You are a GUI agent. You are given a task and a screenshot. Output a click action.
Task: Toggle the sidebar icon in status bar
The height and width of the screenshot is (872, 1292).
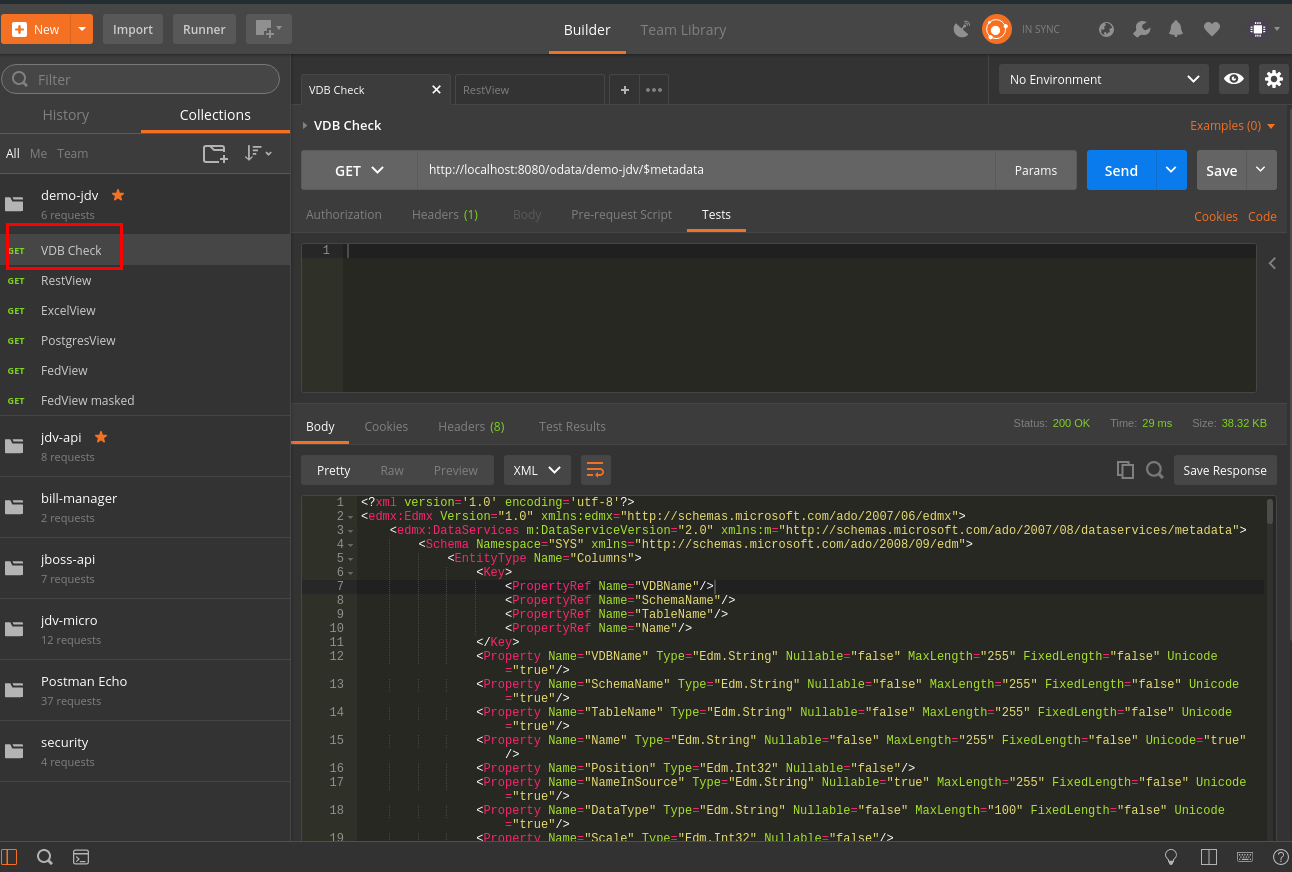9,857
